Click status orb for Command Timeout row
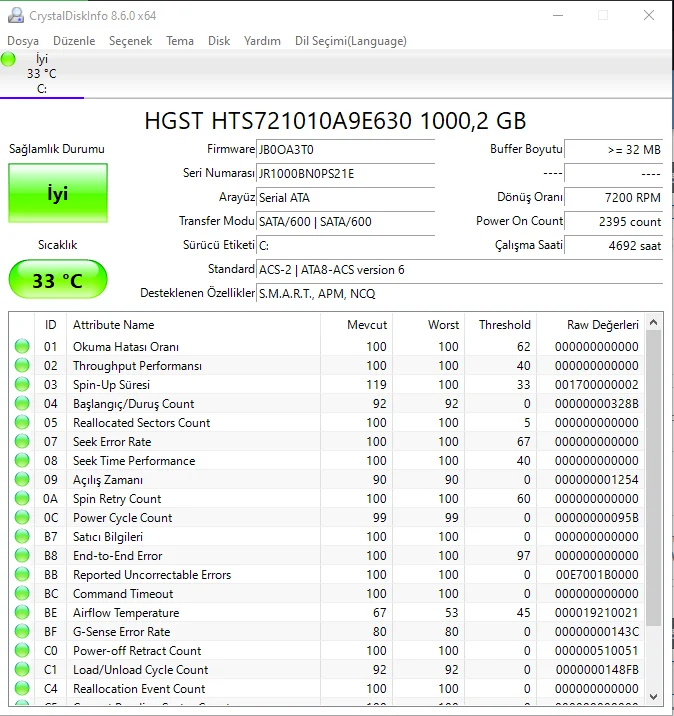This screenshot has height=716, width=674. point(22,594)
